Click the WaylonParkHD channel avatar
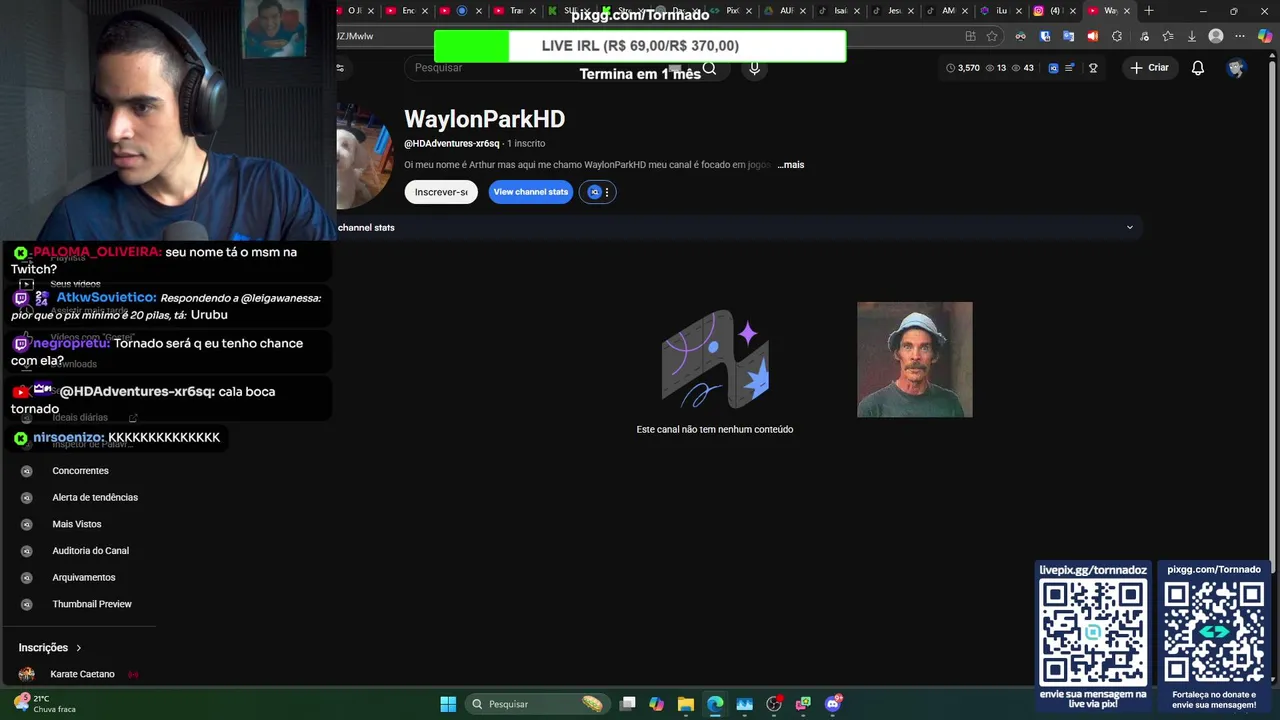 (366, 157)
